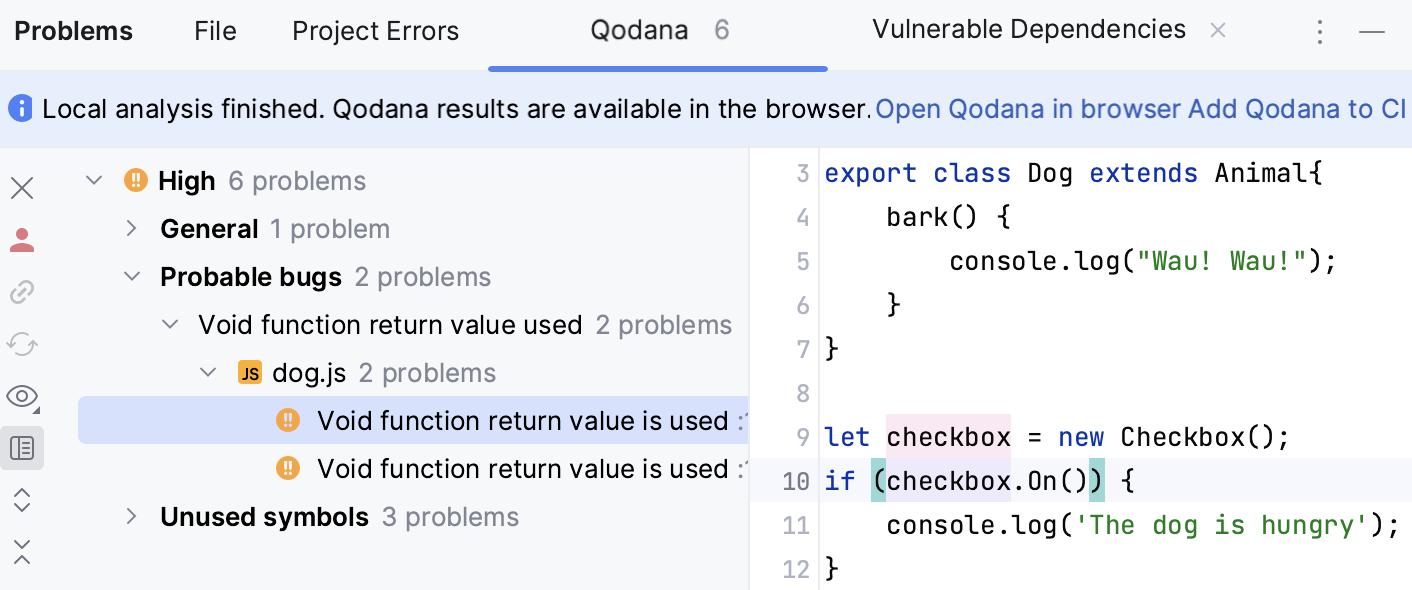The width and height of the screenshot is (1412, 590).
Task: Clear the Qodana problems list
Action: pyautogui.click(x=22, y=188)
